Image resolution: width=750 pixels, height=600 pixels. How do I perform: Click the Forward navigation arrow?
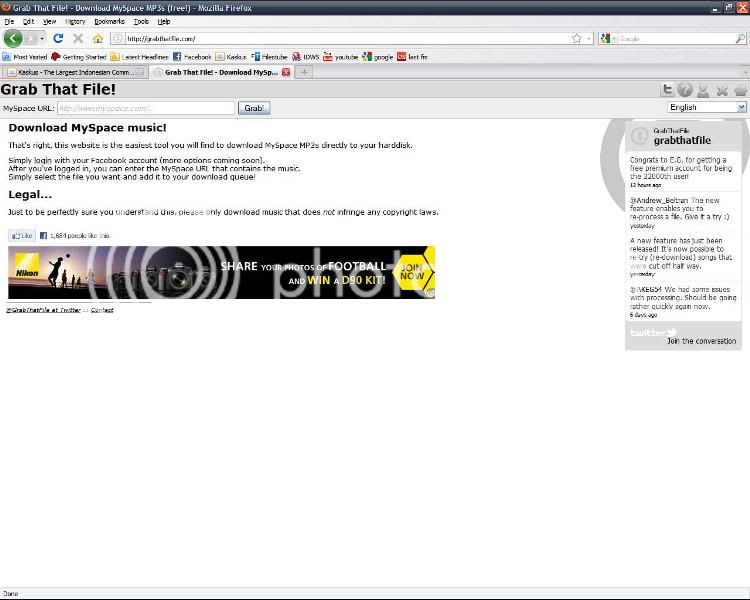(x=31, y=38)
